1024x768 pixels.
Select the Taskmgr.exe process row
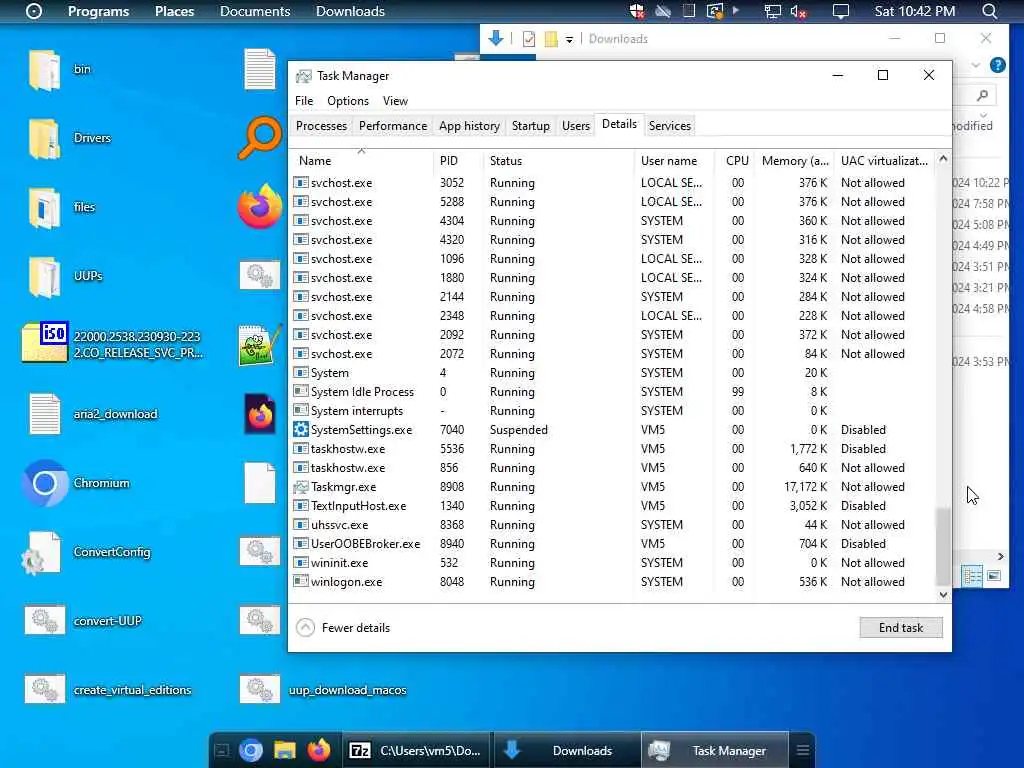coord(612,487)
